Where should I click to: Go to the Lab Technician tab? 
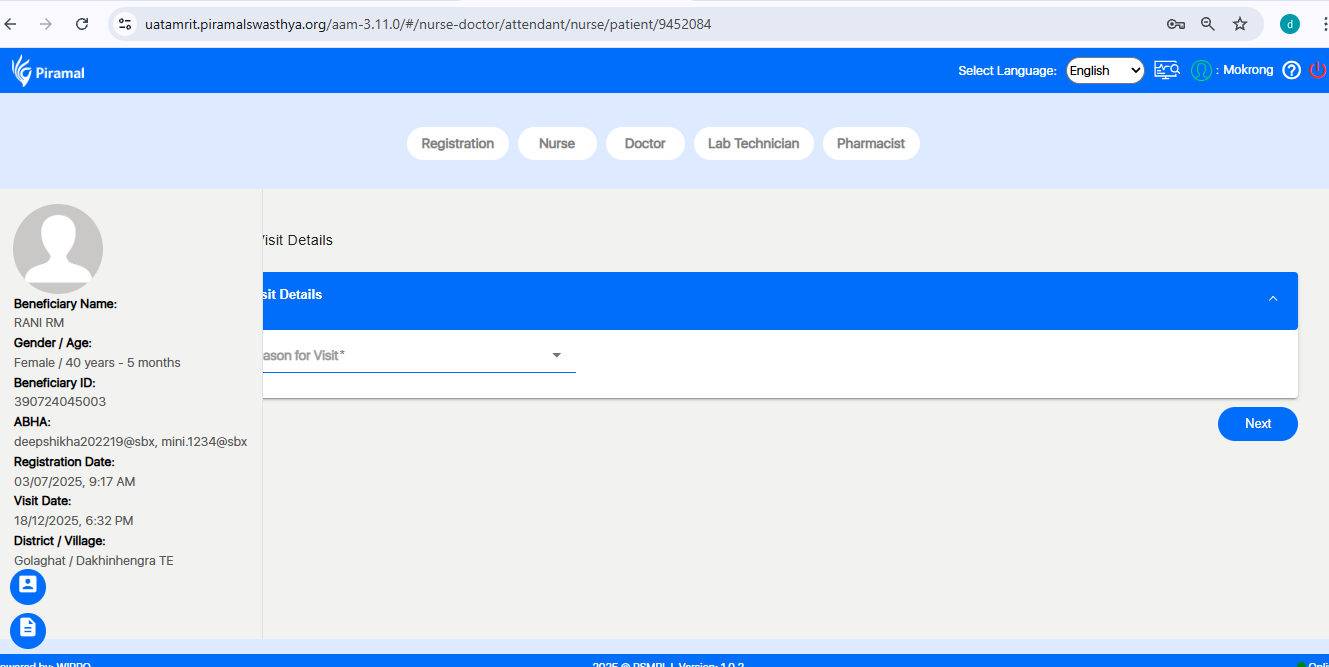pyautogui.click(x=753, y=143)
